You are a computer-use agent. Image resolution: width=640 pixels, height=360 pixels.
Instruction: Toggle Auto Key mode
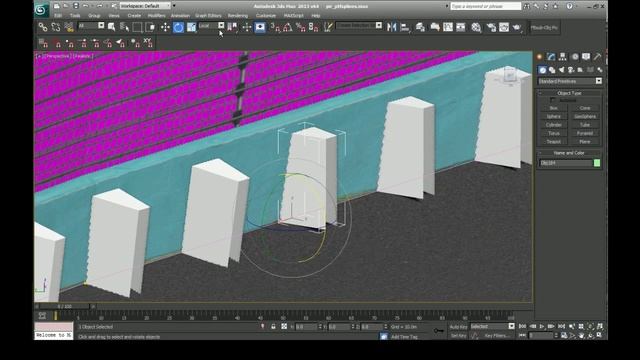[x=458, y=327]
